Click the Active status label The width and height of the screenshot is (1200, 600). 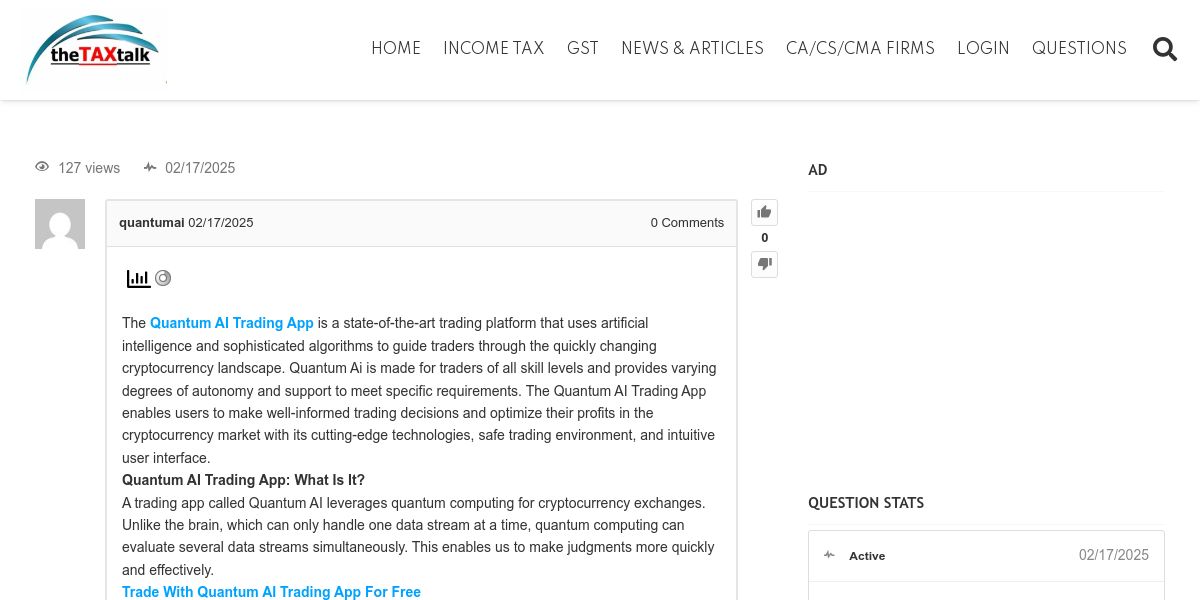[867, 556]
